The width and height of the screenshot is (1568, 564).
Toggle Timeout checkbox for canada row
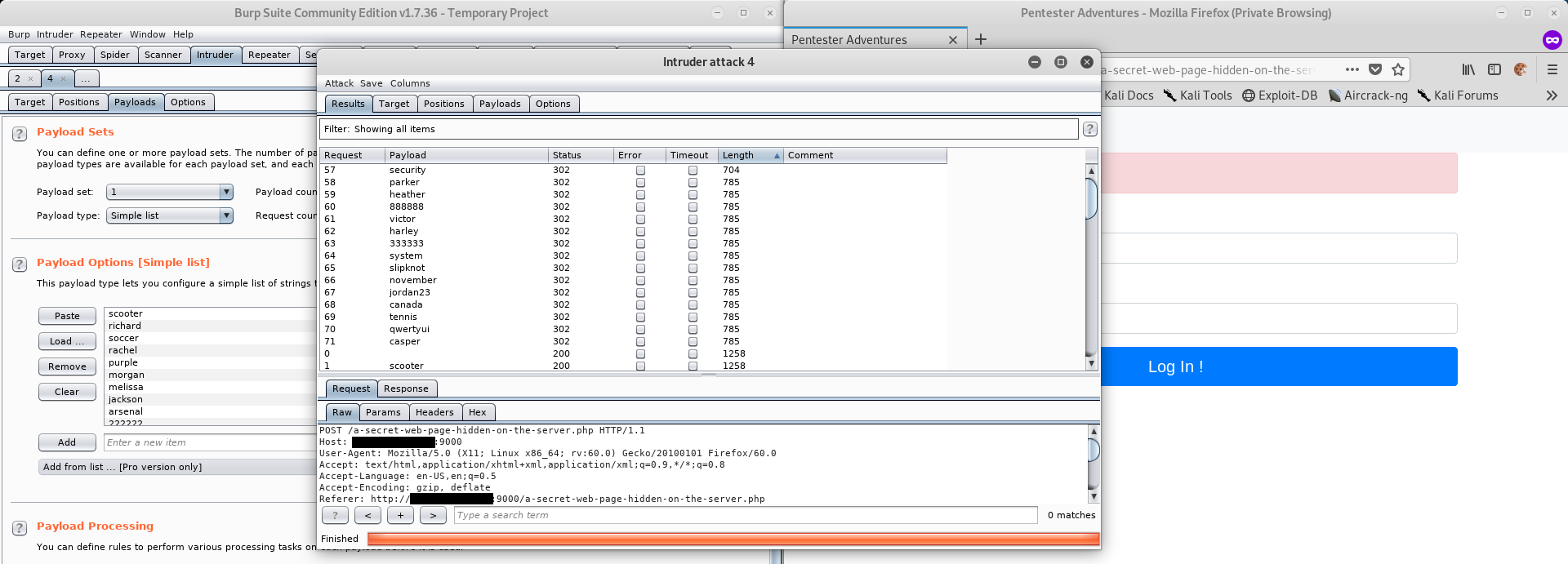pos(693,305)
